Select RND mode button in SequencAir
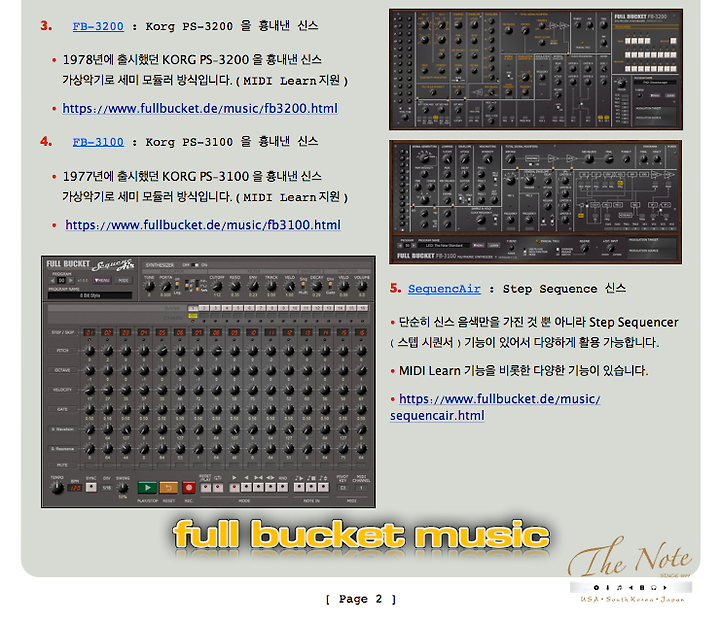 click(282, 488)
